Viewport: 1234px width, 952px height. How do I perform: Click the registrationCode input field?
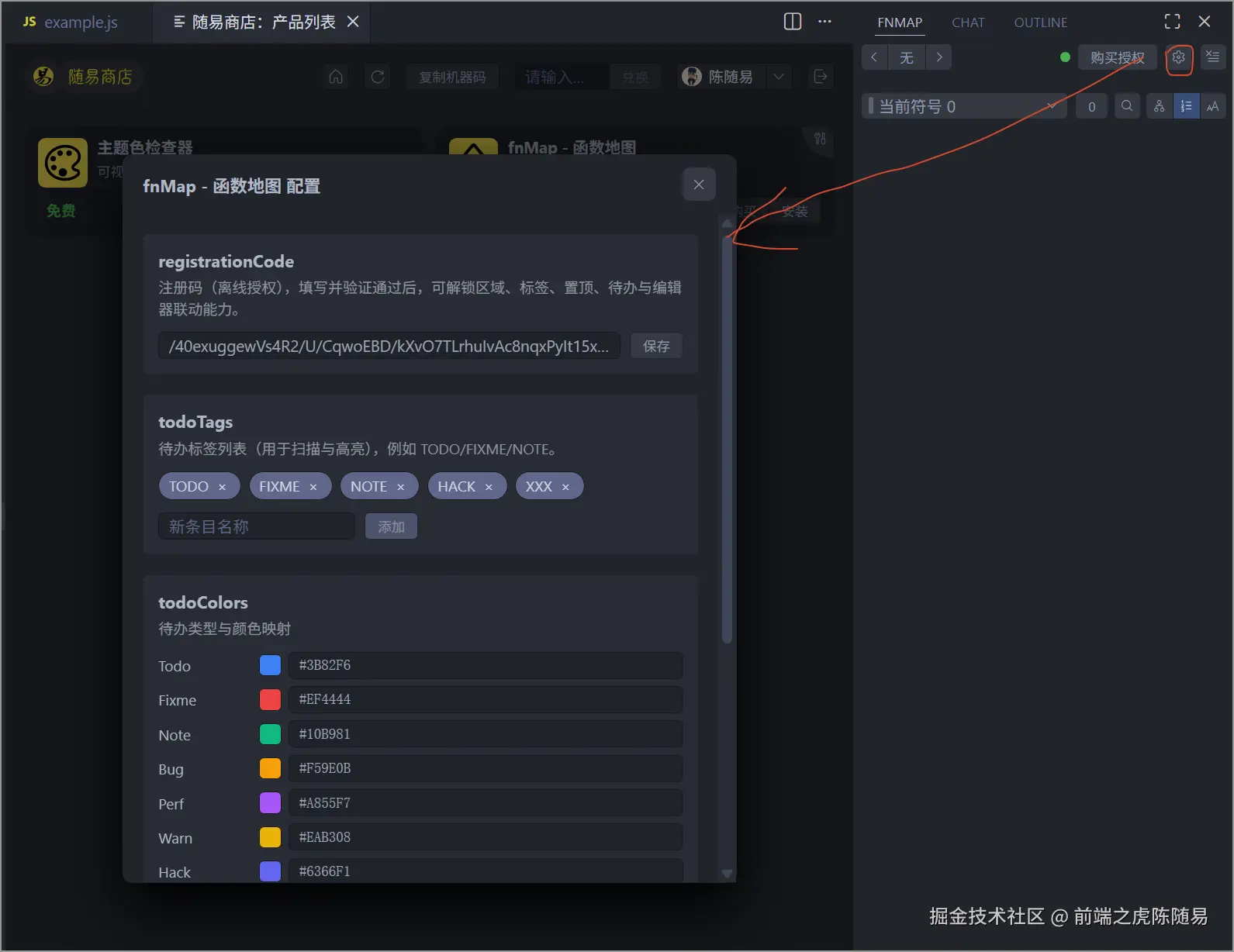pyautogui.click(x=389, y=346)
